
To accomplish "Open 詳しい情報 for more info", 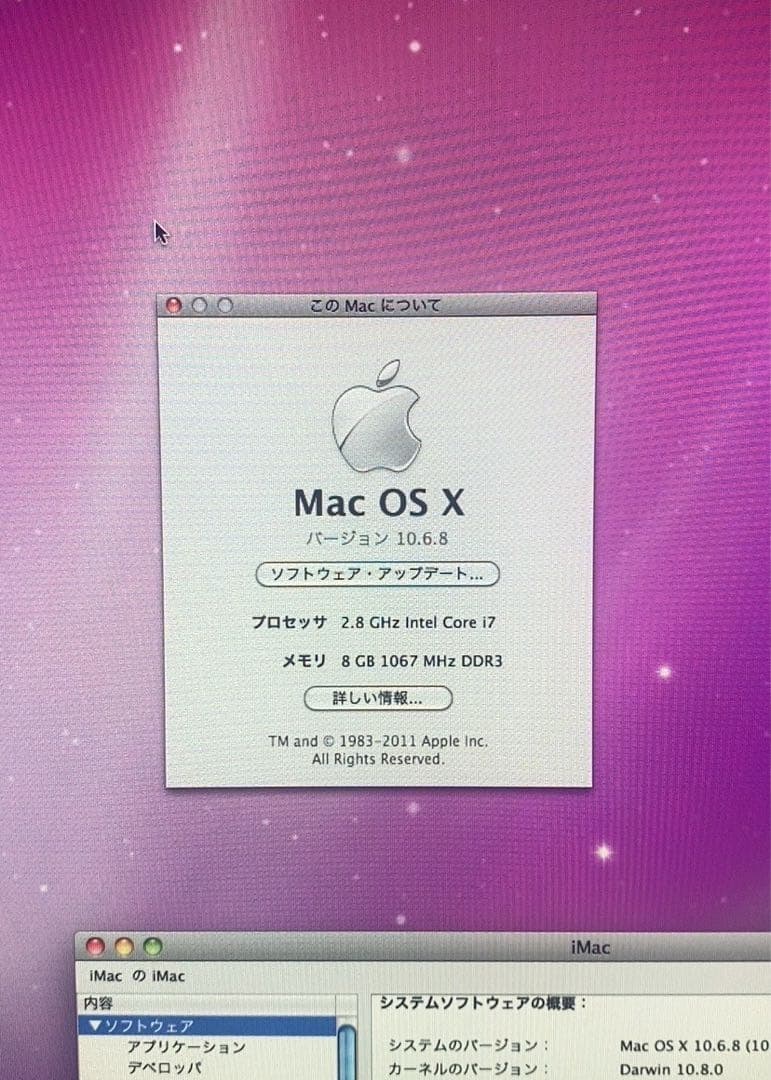I will point(378,698).
